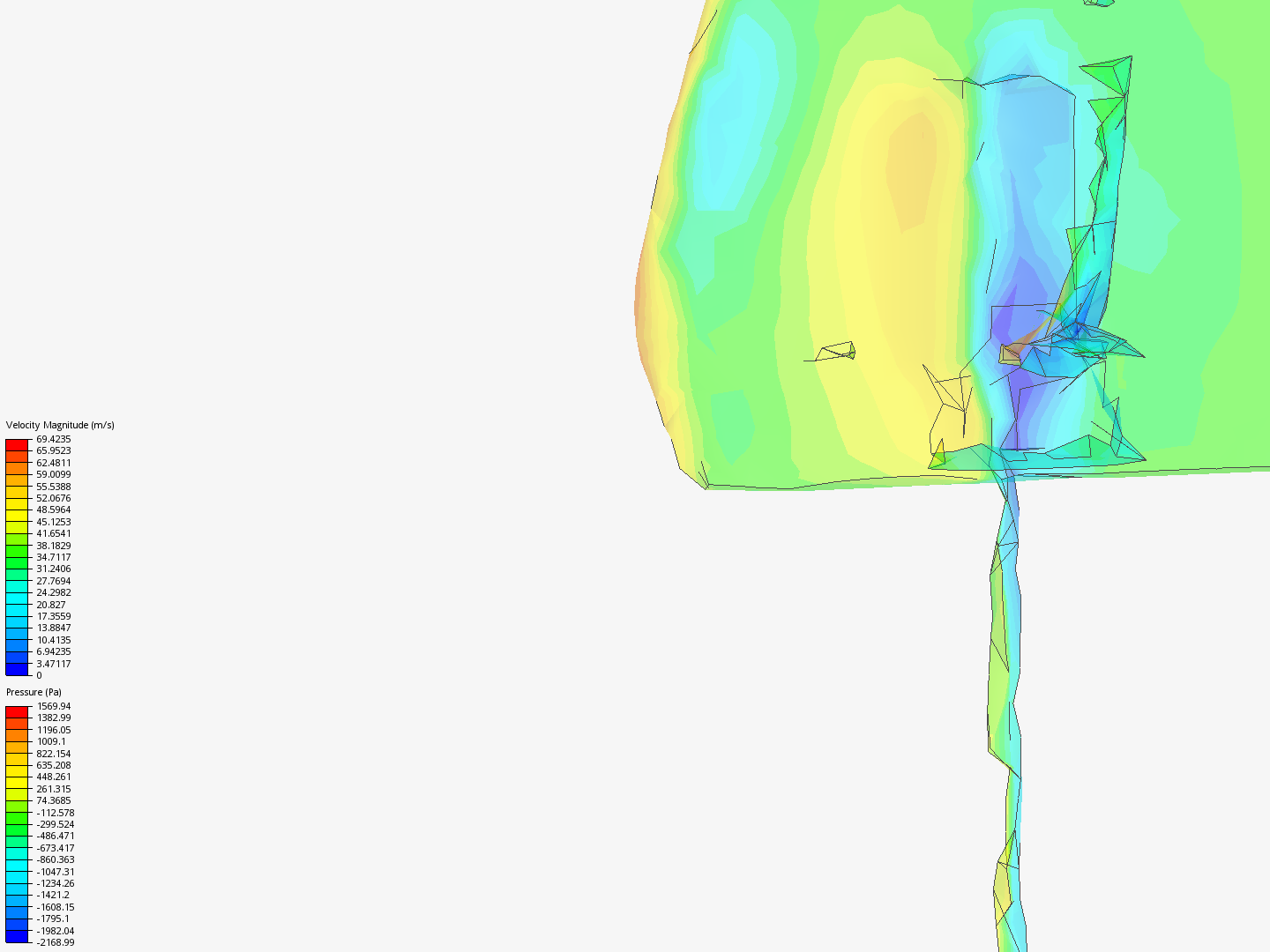Screen dimensions: 1270x952
Task: Select velocity legend value 52.0676
Action: click(x=54, y=498)
